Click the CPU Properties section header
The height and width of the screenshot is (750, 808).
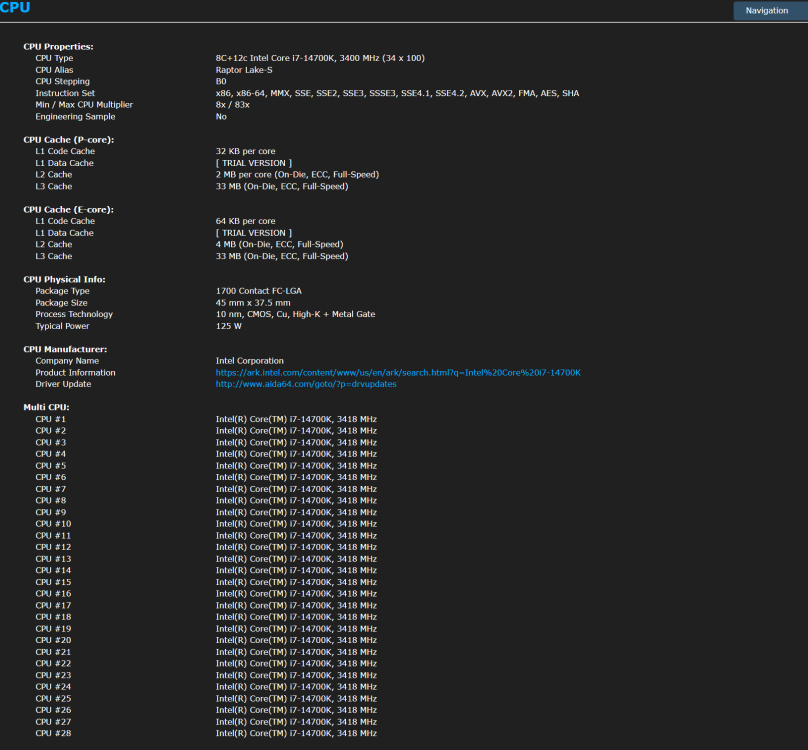tap(62, 46)
